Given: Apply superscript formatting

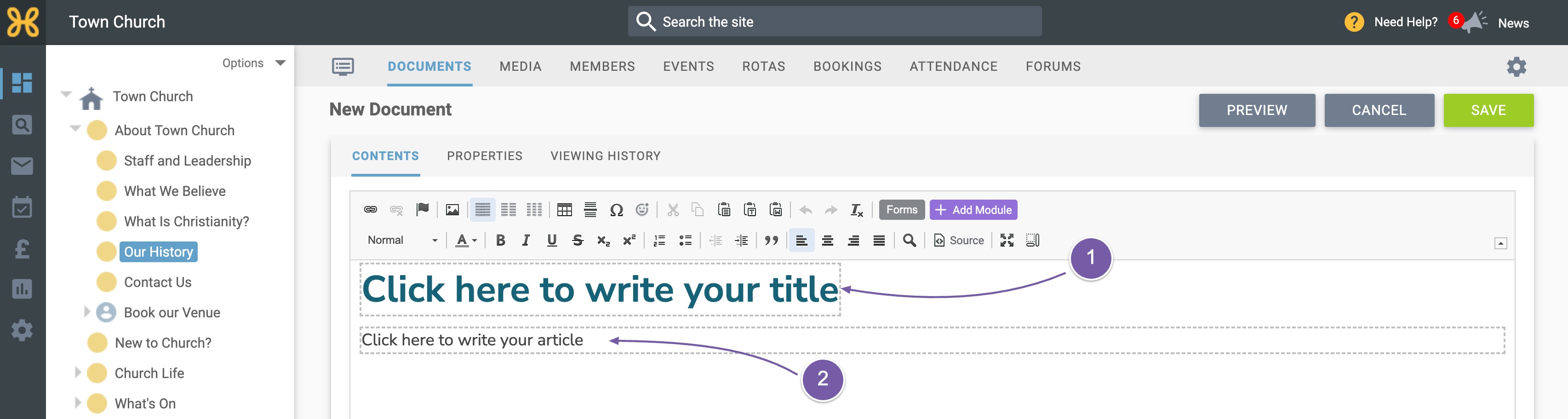Looking at the screenshot, I should tap(629, 241).
